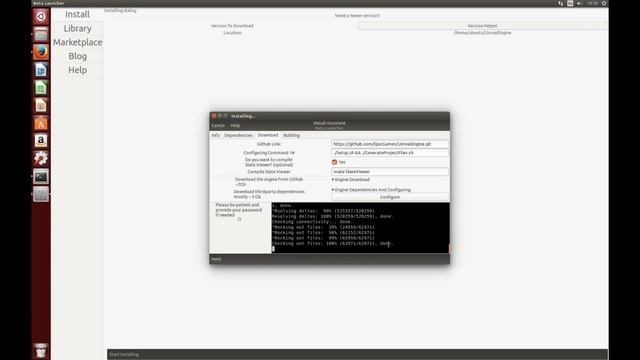
Task: Open Ubuntu Dash search icon
Action: pos(41,17)
